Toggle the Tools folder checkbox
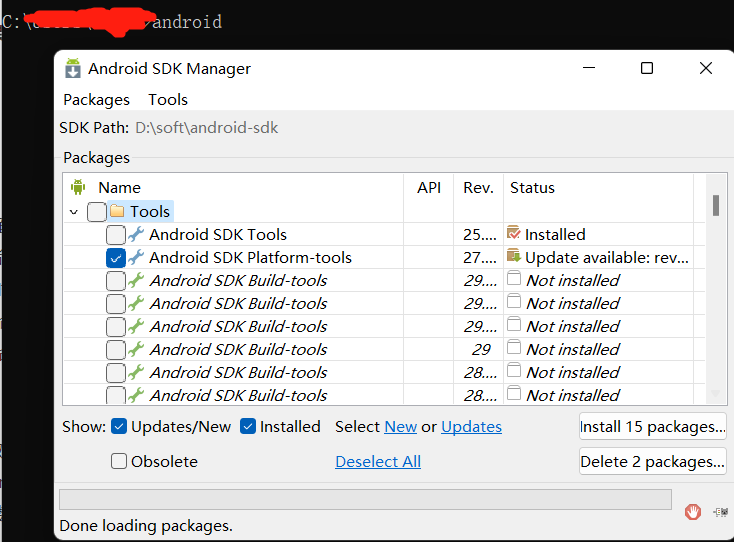Screen dimensions: 734x542 (97, 212)
